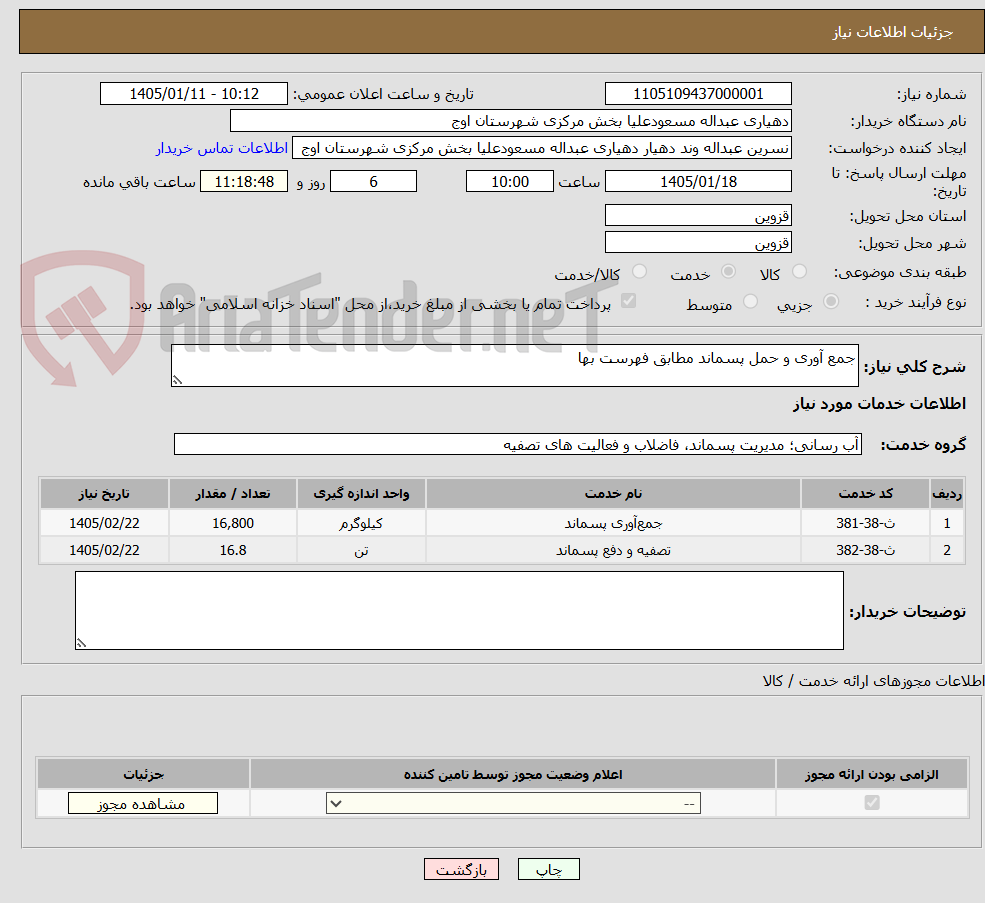Click the تاریخ نیاز column header
This screenshot has width=985, height=903.
click(104, 494)
